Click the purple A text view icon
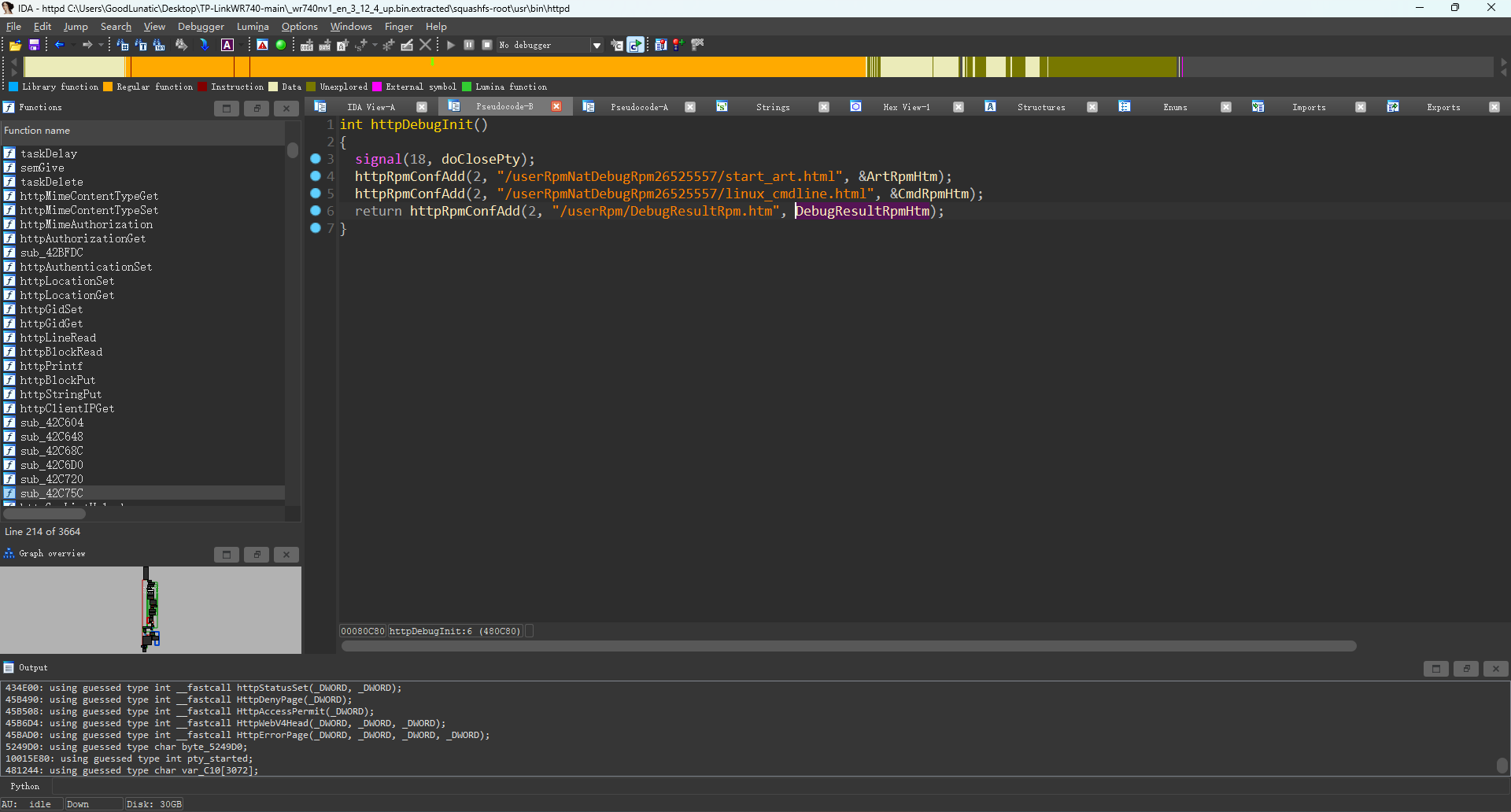 [x=227, y=45]
